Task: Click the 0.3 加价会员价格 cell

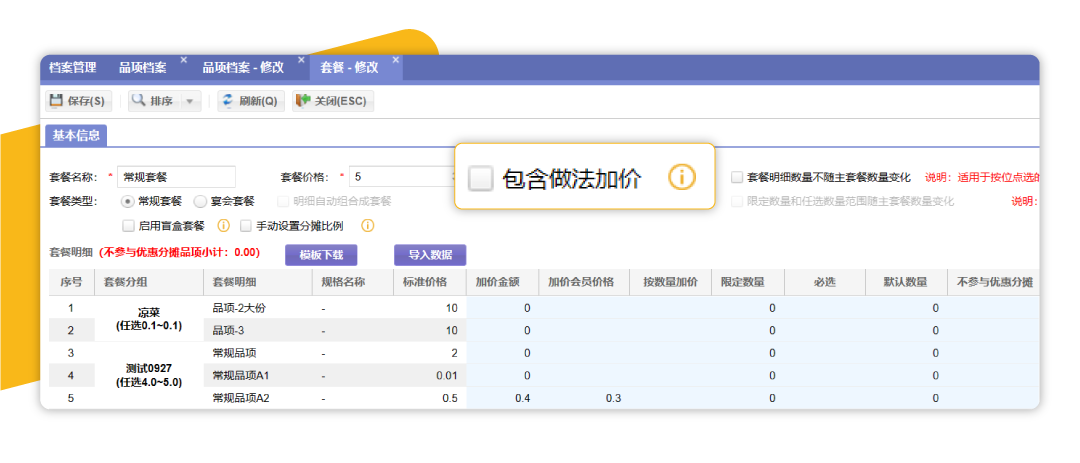Action: [585, 398]
